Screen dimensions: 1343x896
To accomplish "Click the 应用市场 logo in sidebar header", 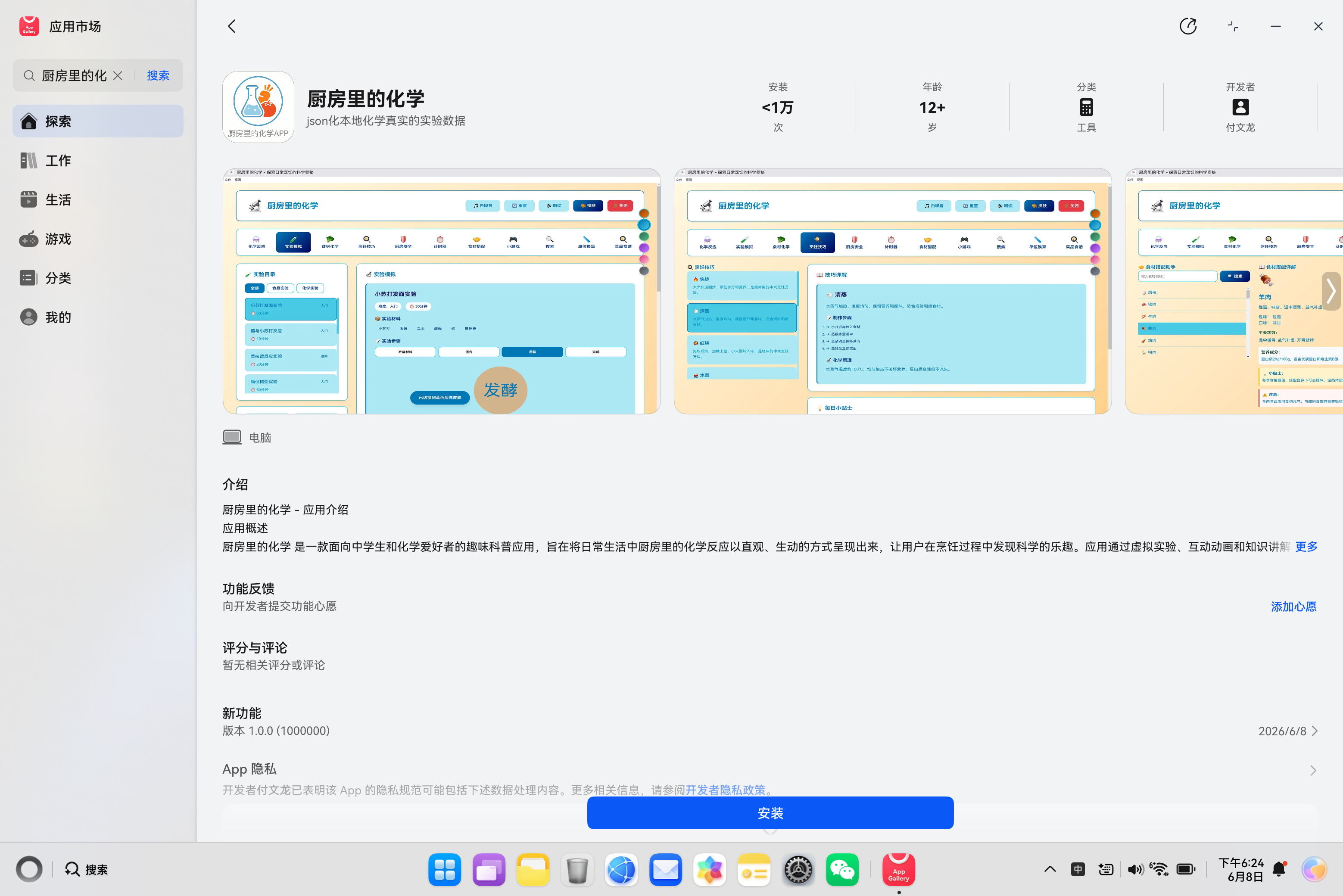I will (x=28, y=26).
